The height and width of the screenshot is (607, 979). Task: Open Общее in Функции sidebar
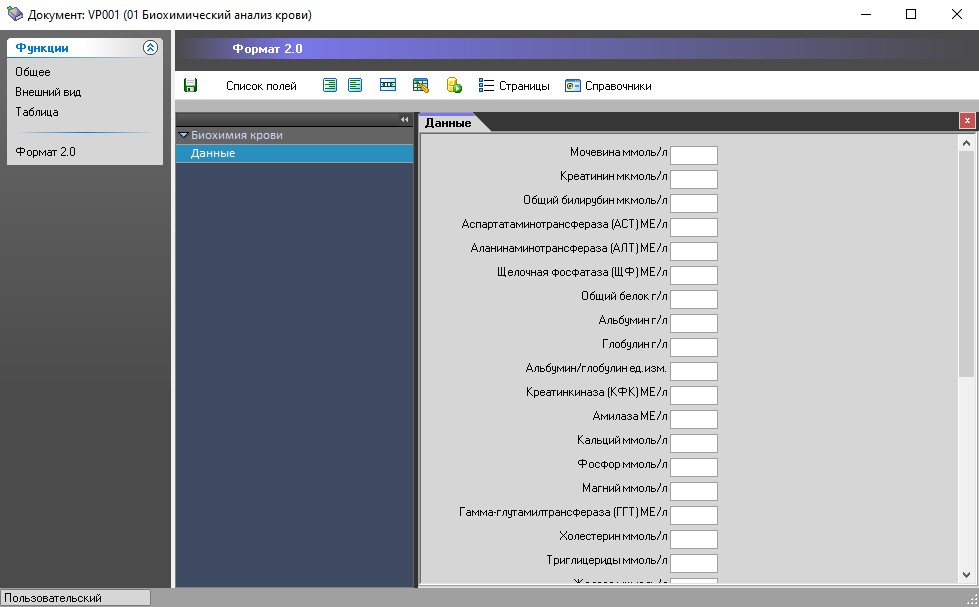tap(33, 72)
